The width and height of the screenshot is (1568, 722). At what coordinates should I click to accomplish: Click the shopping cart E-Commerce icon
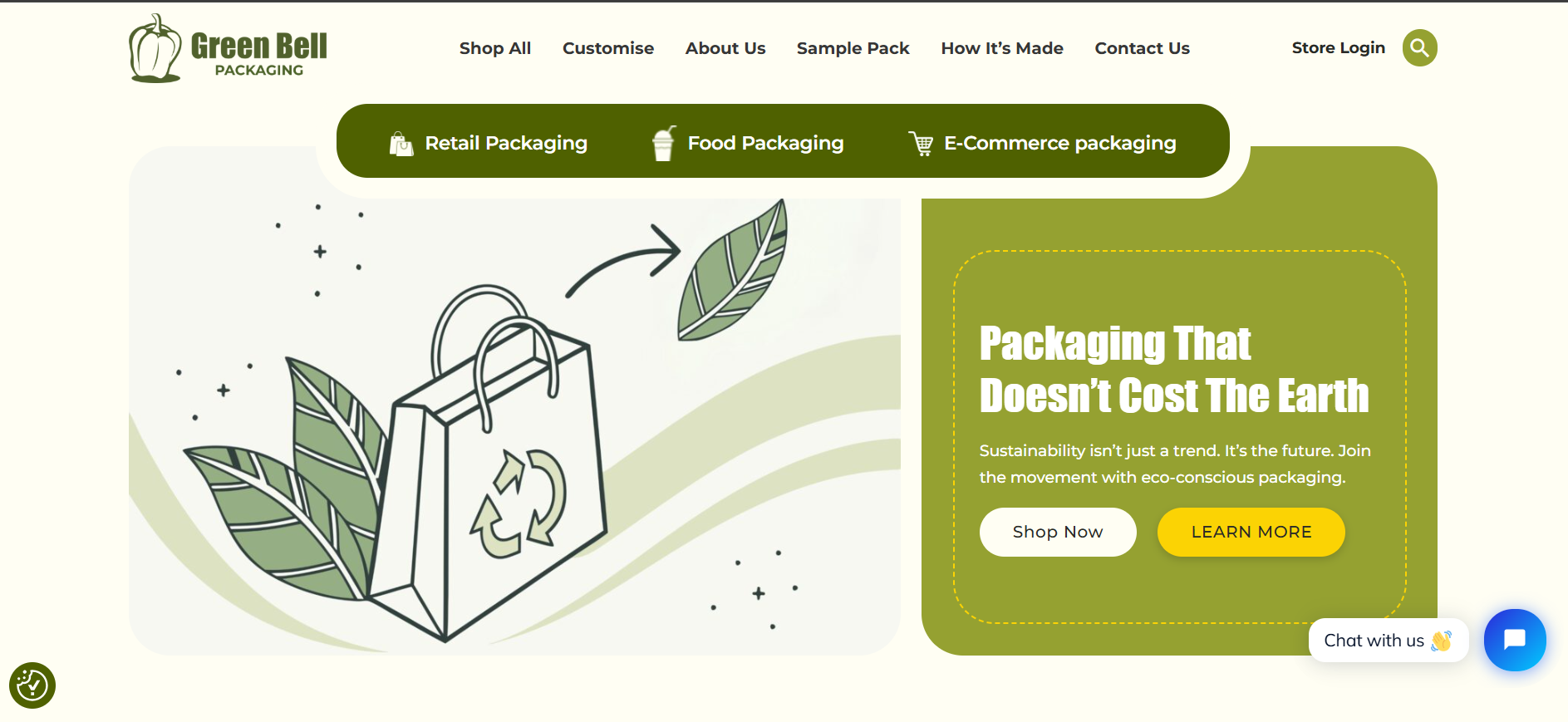[921, 144]
